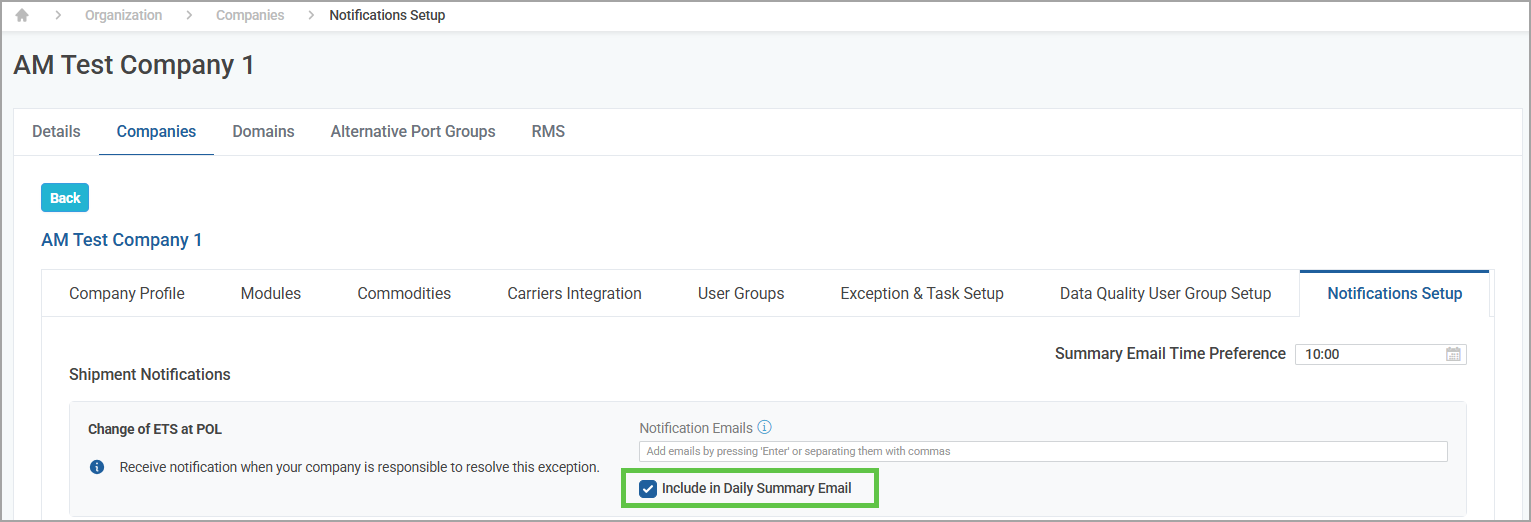Uncheck Include in Daily Summary Email
This screenshot has height=522, width=1531.
click(x=648, y=489)
